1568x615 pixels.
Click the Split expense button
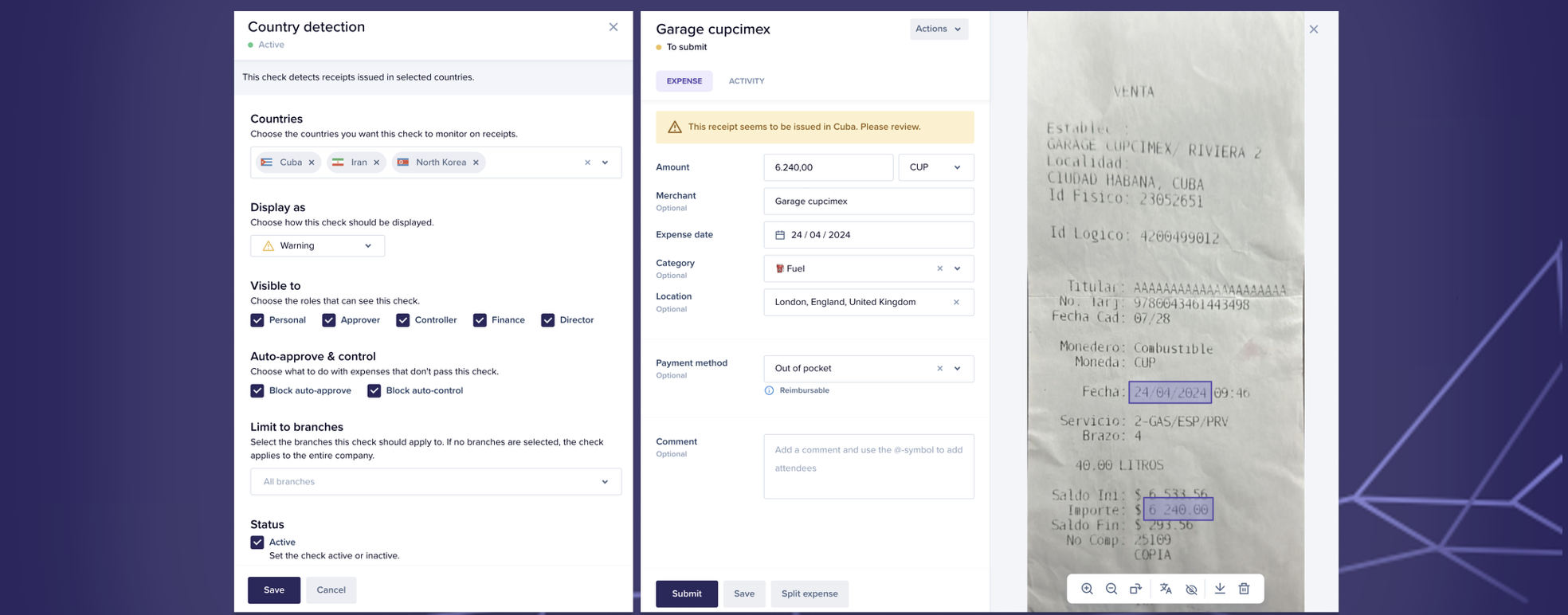tap(809, 593)
